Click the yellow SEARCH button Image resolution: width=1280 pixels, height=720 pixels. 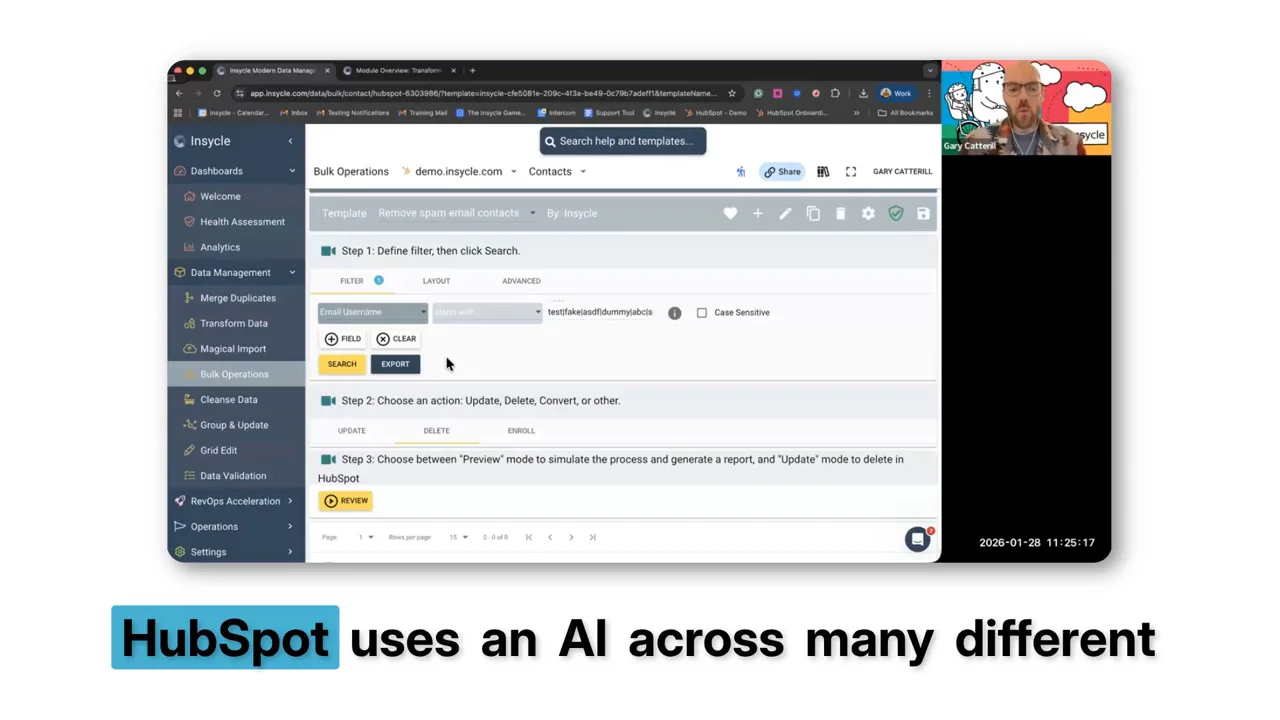[x=342, y=364]
